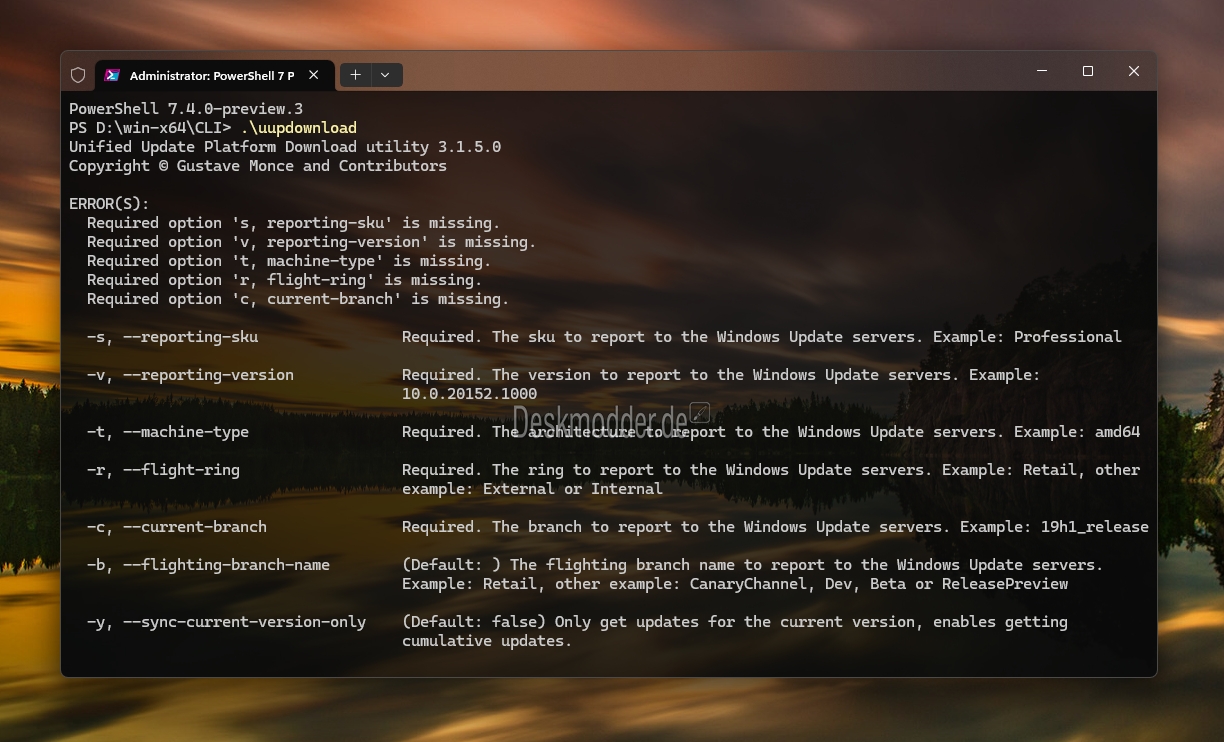Image resolution: width=1224 pixels, height=742 pixels.
Task: Close the terminal window
Action: click(x=1133, y=71)
